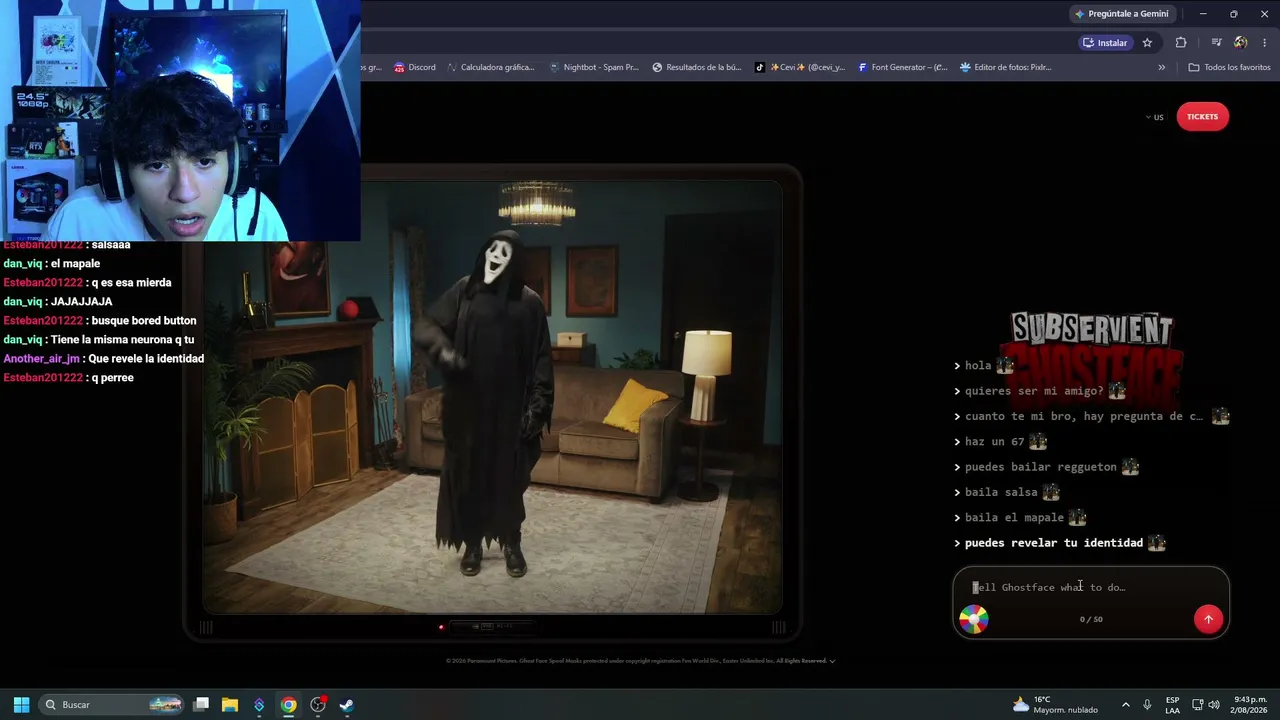1280x720 pixels.
Task: Select the "baila el mapale" entry
Action: [1020, 518]
